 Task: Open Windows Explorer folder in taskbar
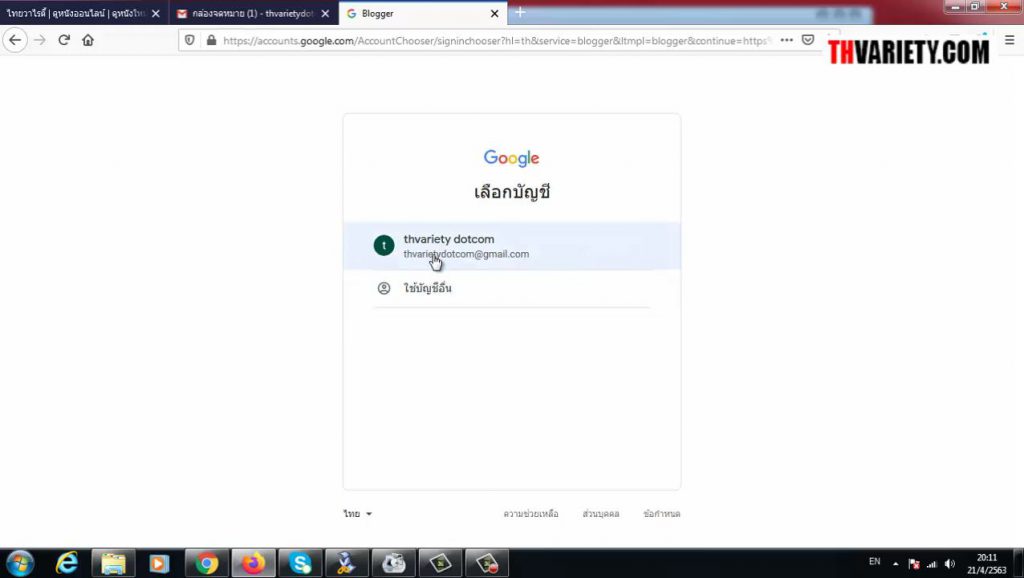(x=113, y=563)
